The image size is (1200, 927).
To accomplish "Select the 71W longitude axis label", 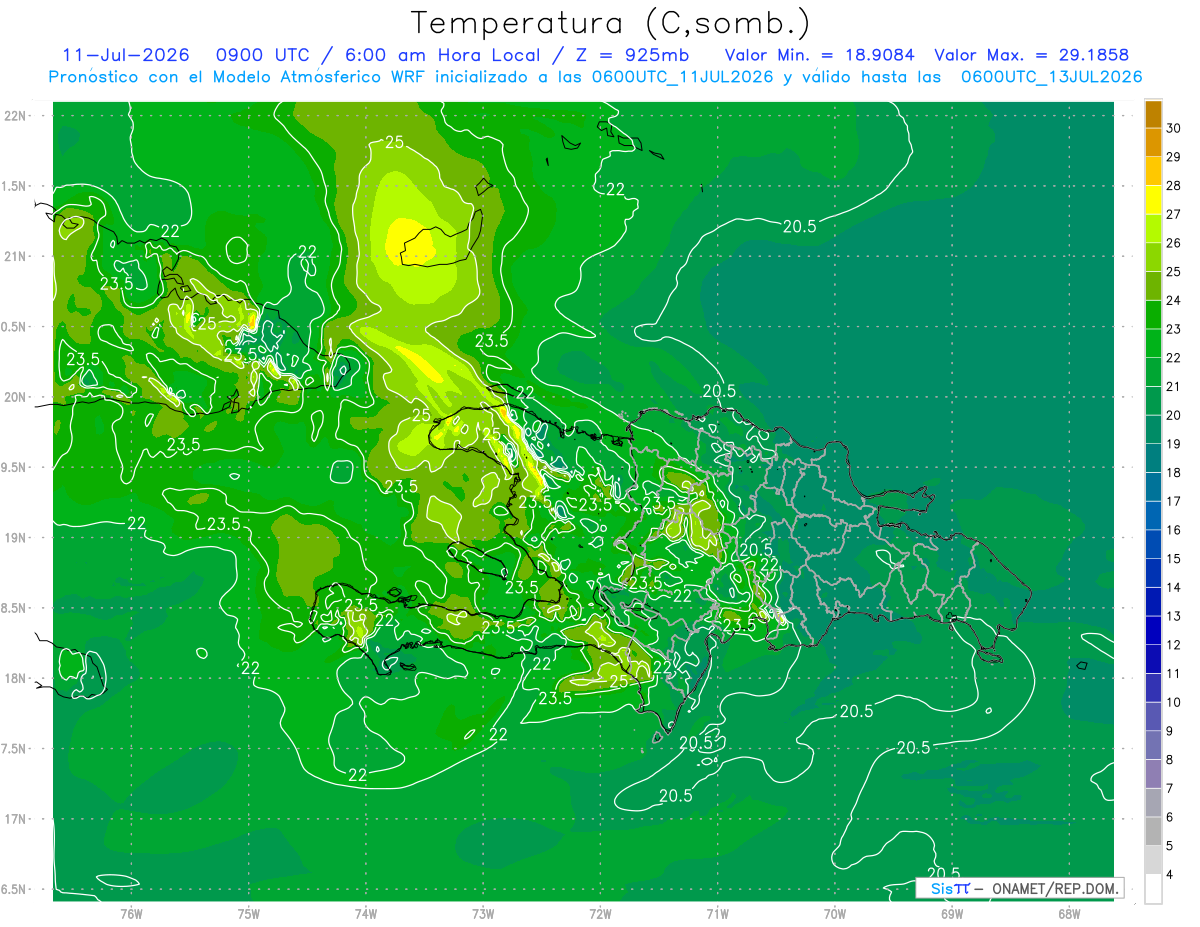I will point(717,913).
